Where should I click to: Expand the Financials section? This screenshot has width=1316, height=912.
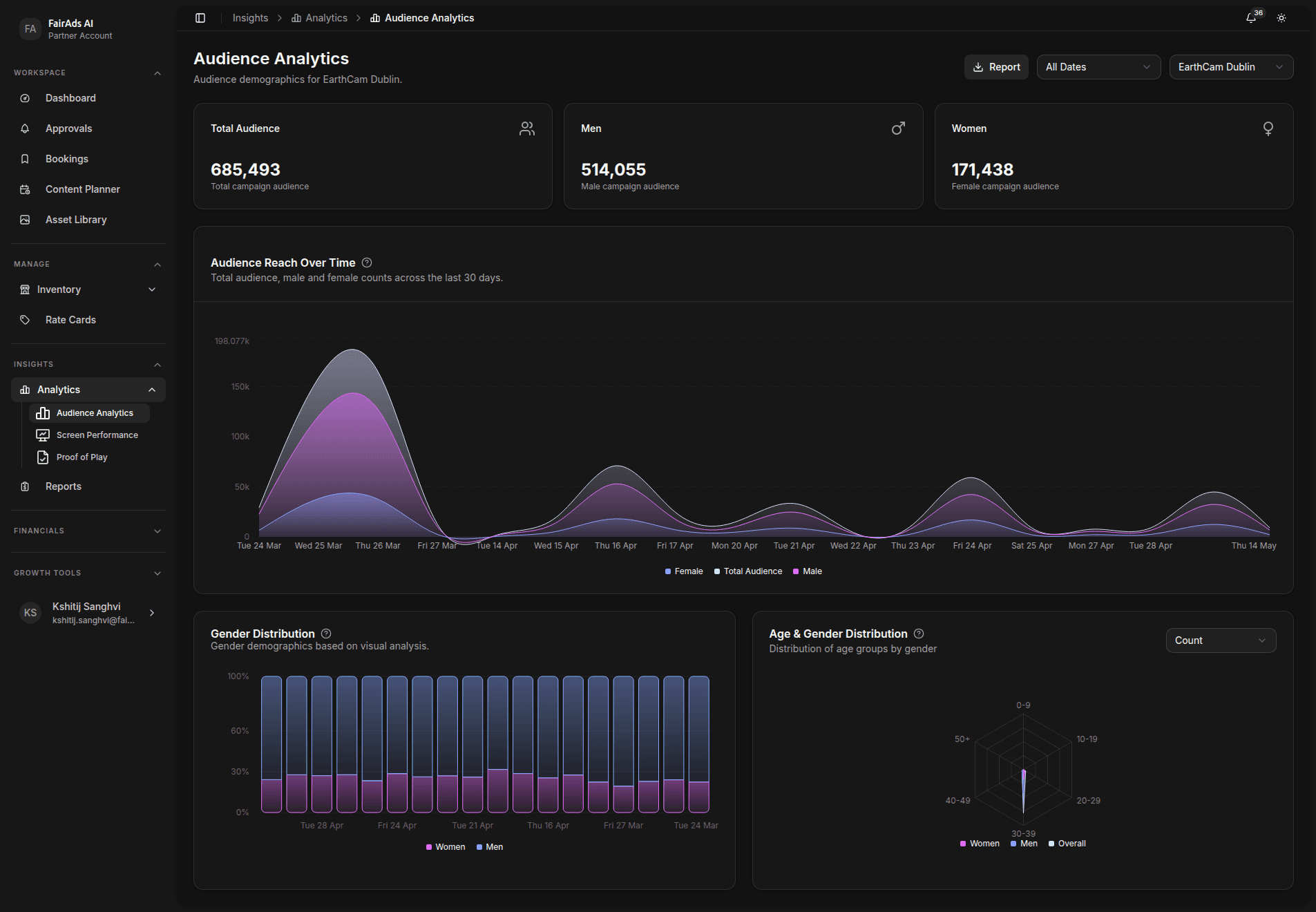click(158, 531)
